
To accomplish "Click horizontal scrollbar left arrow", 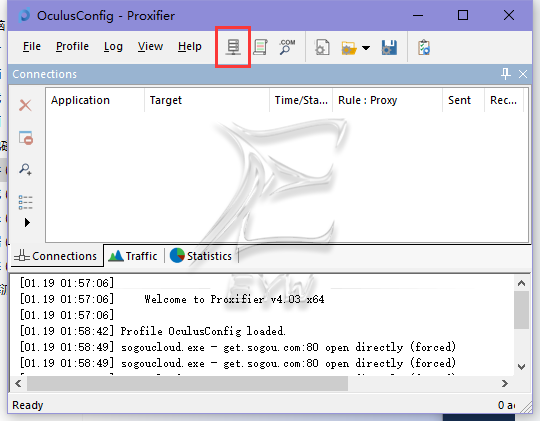I will tap(18, 383).
